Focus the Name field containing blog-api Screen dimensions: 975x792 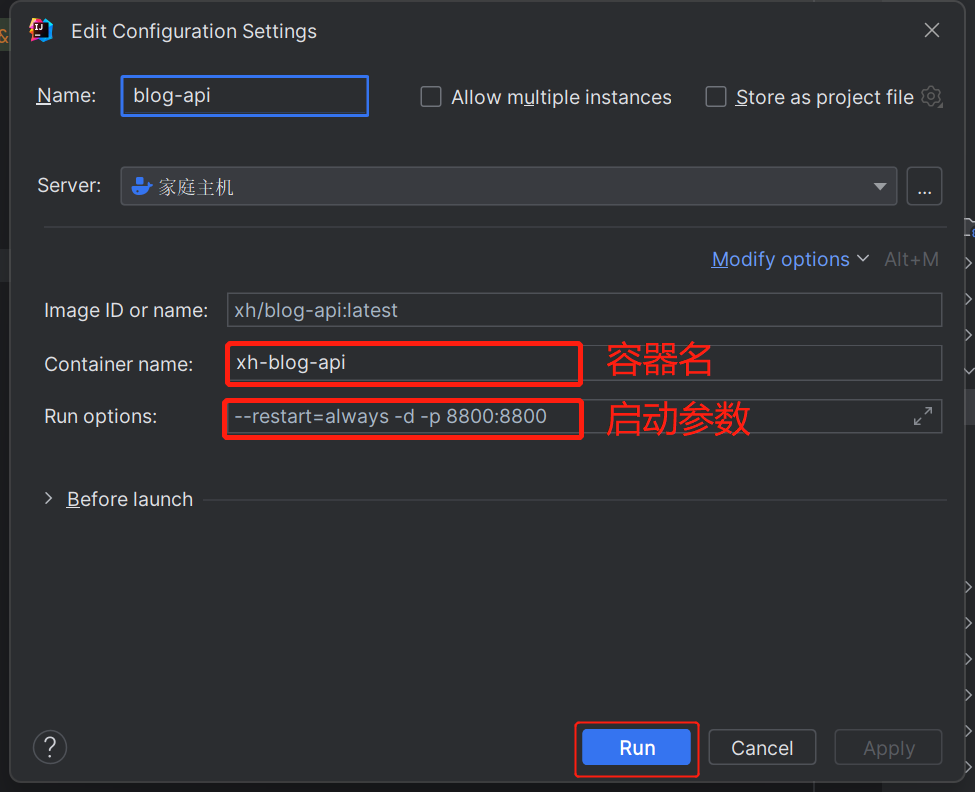pyautogui.click(x=245, y=96)
